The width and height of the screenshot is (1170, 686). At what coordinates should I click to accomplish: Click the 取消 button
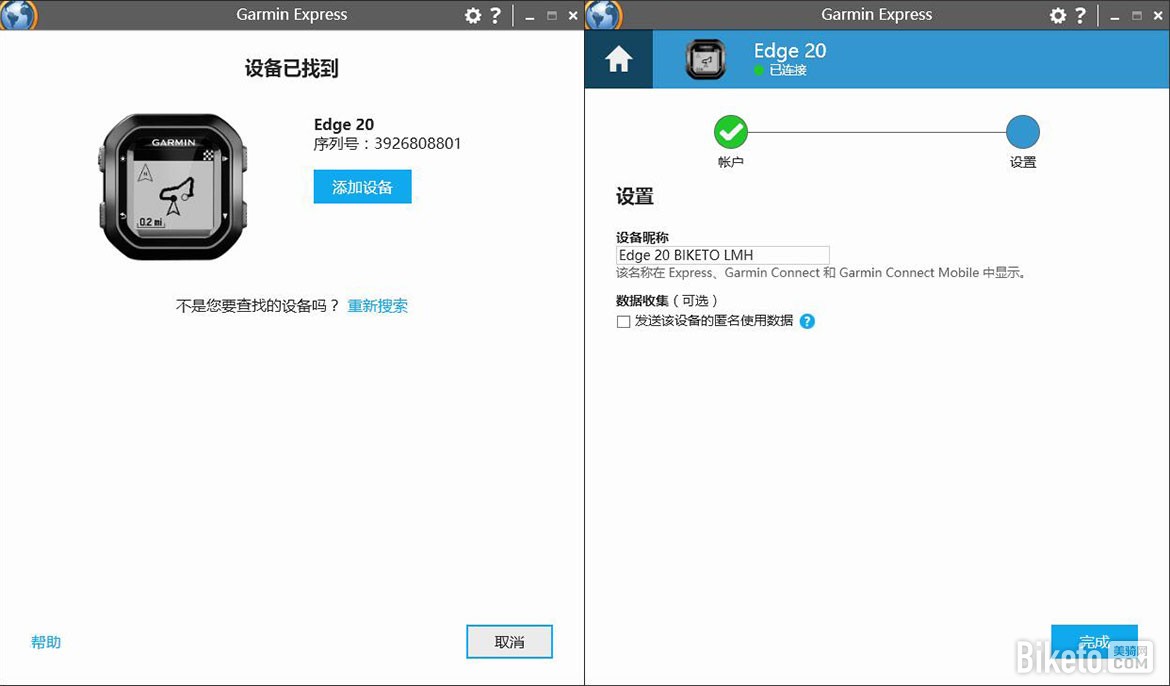pos(509,641)
